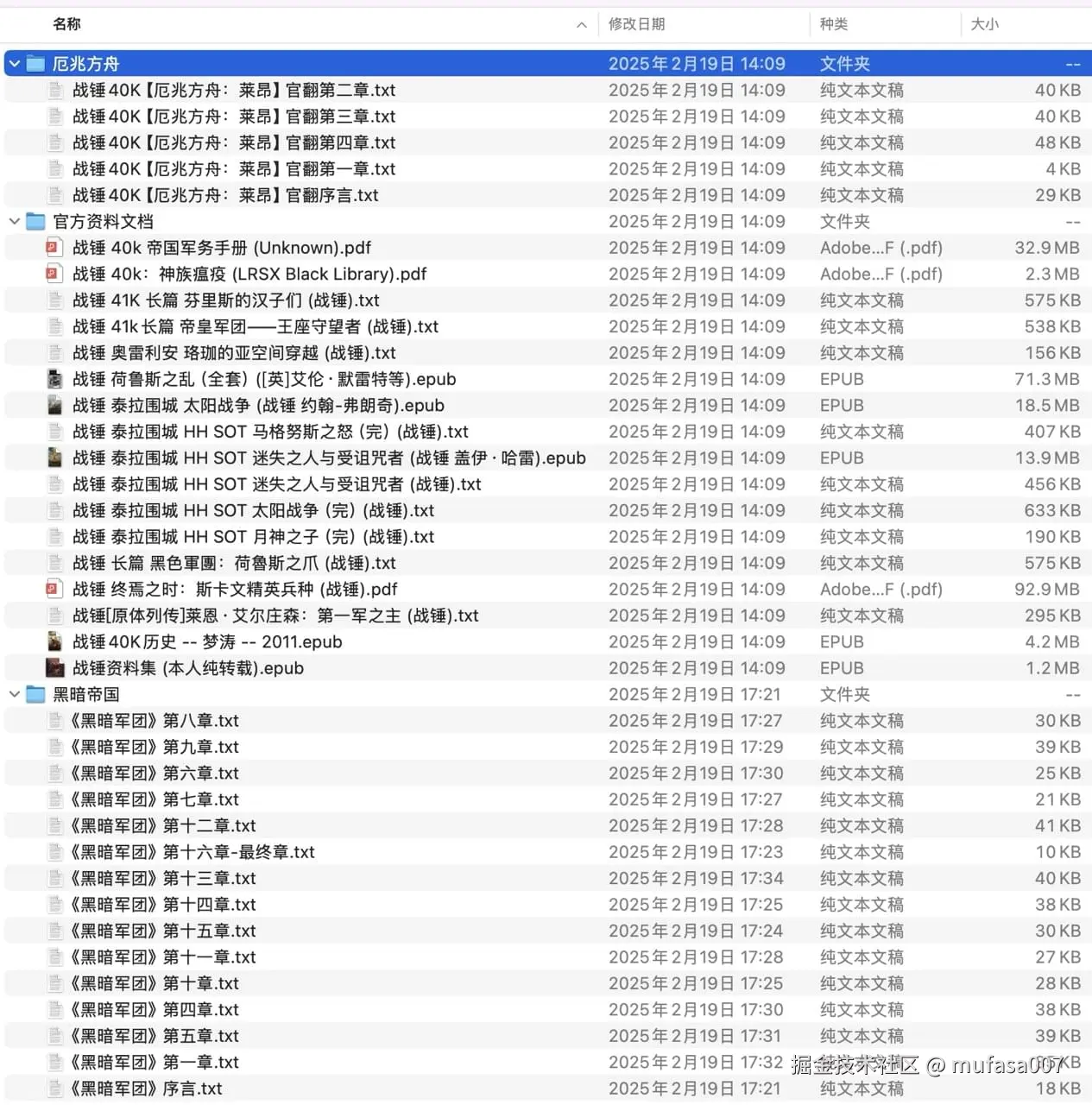The width and height of the screenshot is (1092, 1105).
Task: Click the 92.9 MB size value
Action: 1047,590
